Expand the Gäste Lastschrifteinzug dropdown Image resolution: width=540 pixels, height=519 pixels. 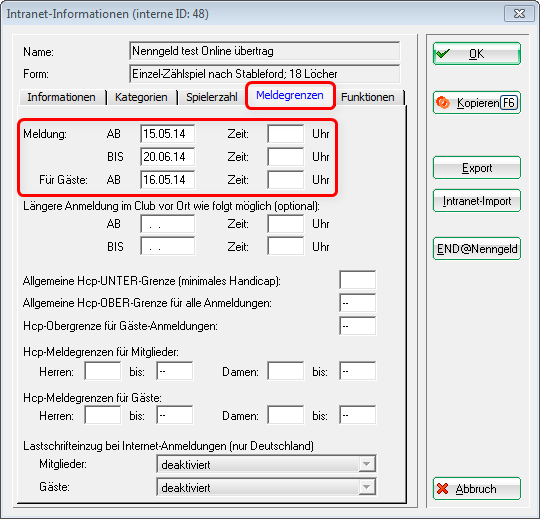point(366,487)
